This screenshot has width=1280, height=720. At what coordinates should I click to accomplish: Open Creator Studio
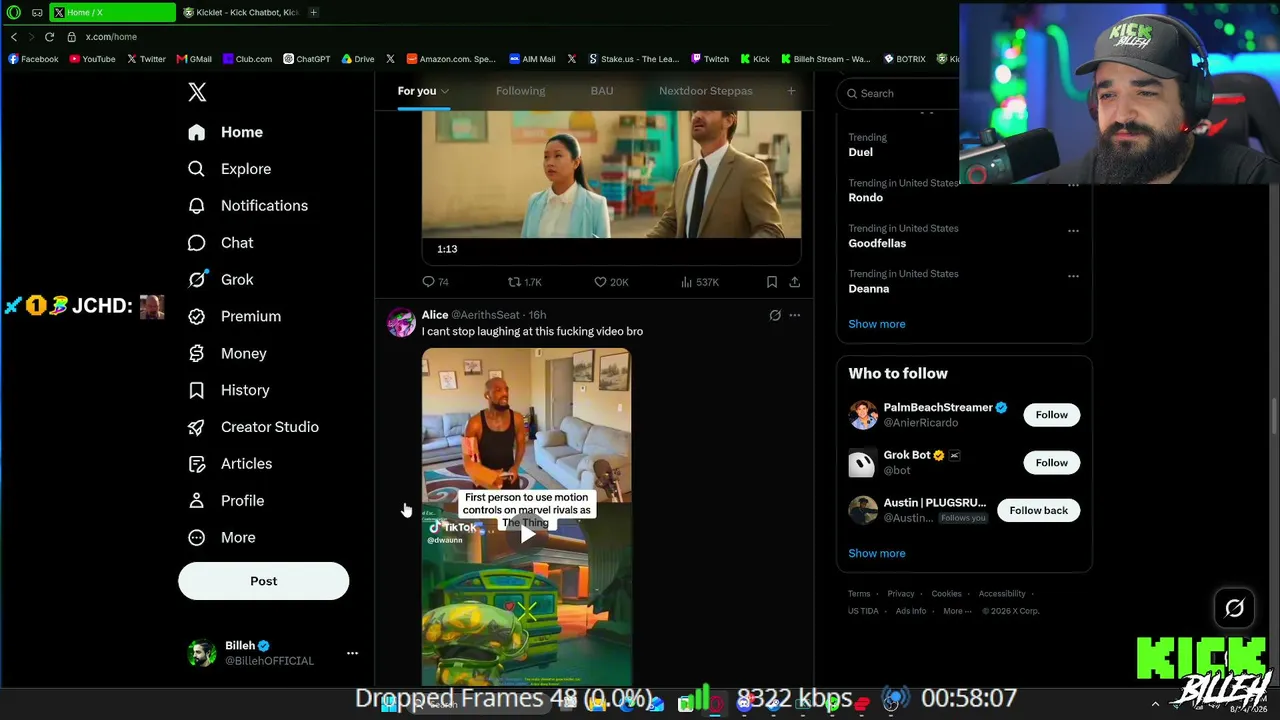[x=254, y=427]
